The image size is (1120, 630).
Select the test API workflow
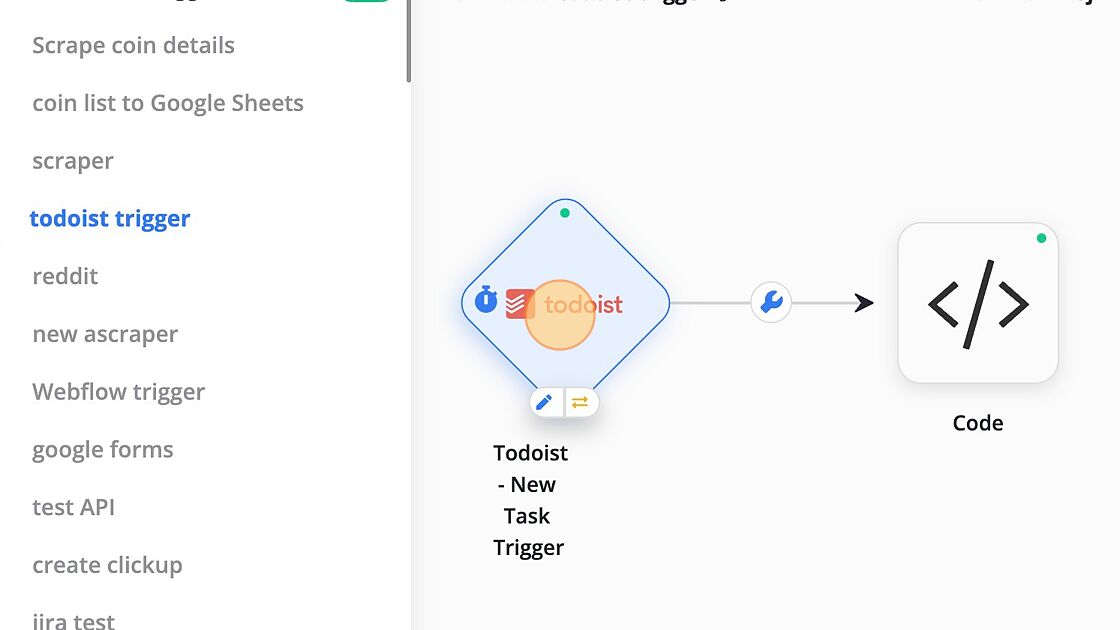[74, 507]
